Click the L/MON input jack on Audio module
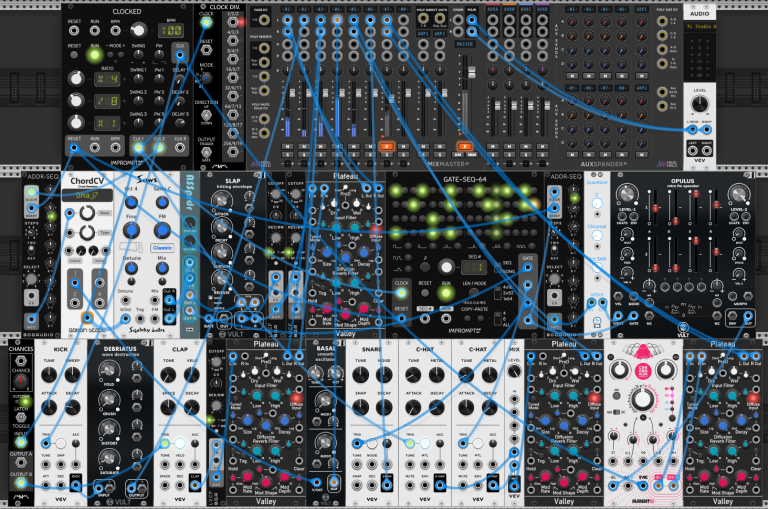 click(x=693, y=130)
